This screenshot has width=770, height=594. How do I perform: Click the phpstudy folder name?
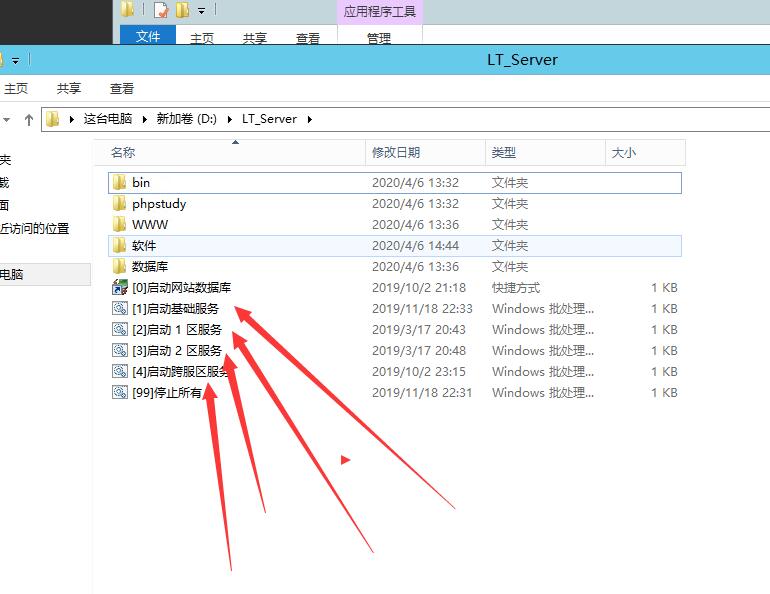click(159, 204)
